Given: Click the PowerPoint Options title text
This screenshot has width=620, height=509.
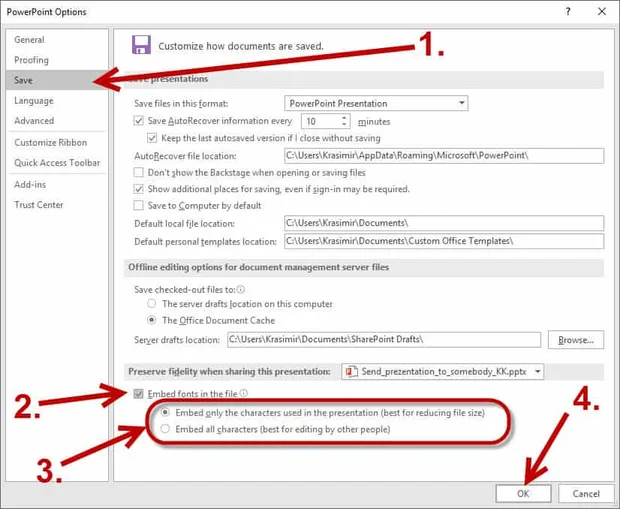Looking at the screenshot, I should coord(46,12).
